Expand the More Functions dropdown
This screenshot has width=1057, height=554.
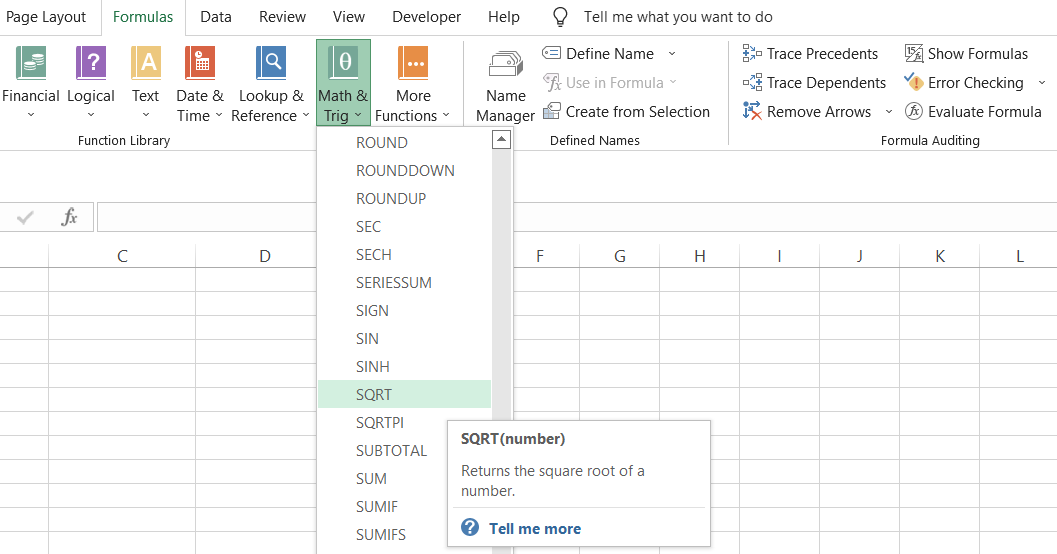pyautogui.click(x=413, y=84)
